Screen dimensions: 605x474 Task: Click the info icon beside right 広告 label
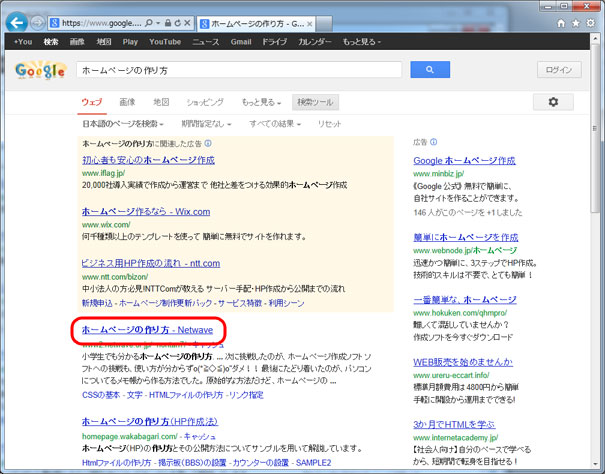point(434,142)
